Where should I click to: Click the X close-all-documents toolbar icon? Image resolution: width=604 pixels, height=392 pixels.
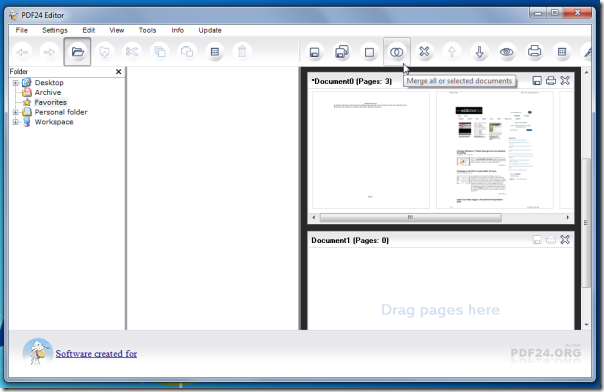pos(424,51)
